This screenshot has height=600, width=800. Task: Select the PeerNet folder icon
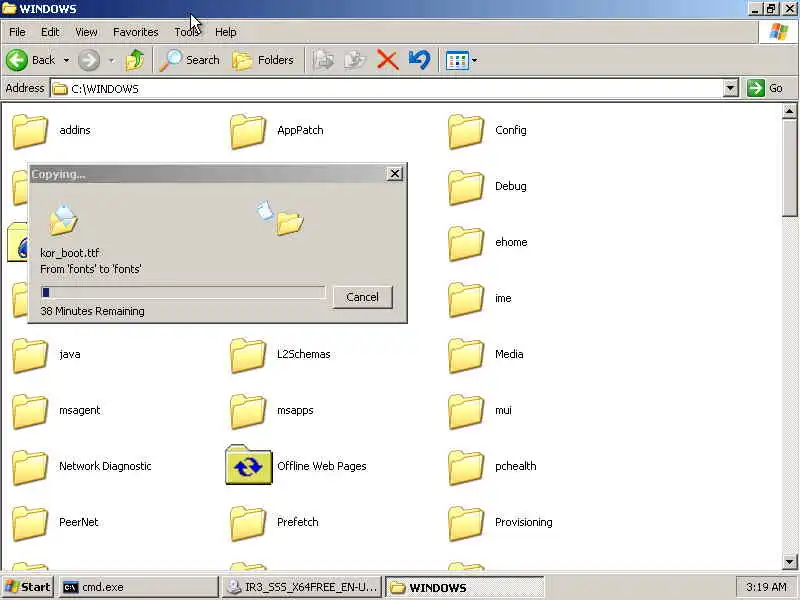coord(30,523)
